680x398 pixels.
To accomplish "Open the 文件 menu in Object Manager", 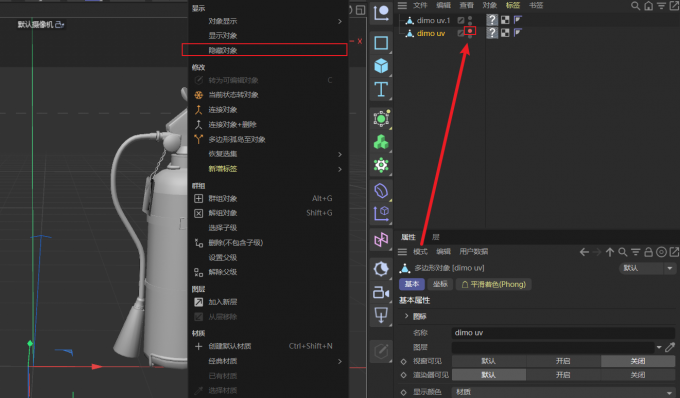I will 420,6.
